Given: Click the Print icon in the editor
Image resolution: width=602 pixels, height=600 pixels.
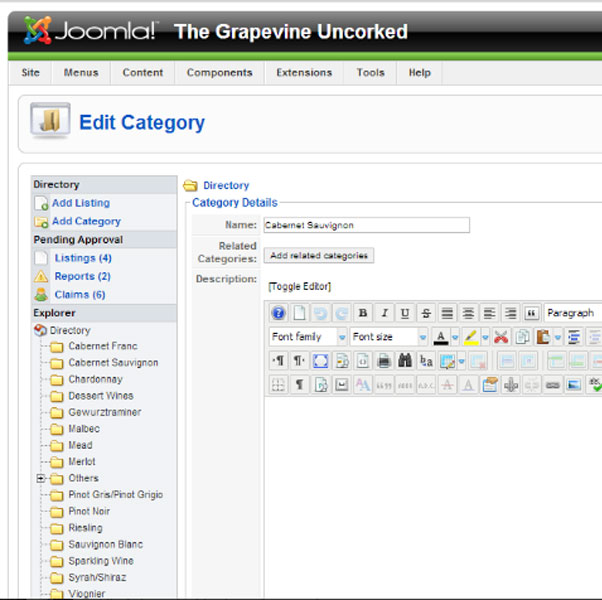Looking at the screenshot, I should 384,360.
